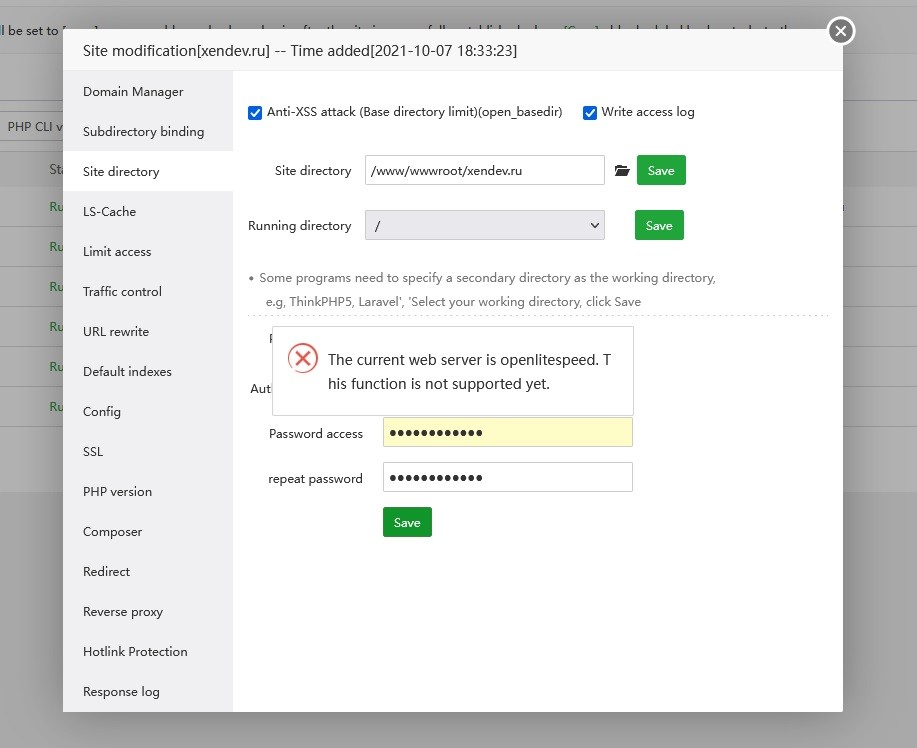Switch to Limit access tab
Image resolution: width=917 pixels, height=748 pixels.
[148, 251]
